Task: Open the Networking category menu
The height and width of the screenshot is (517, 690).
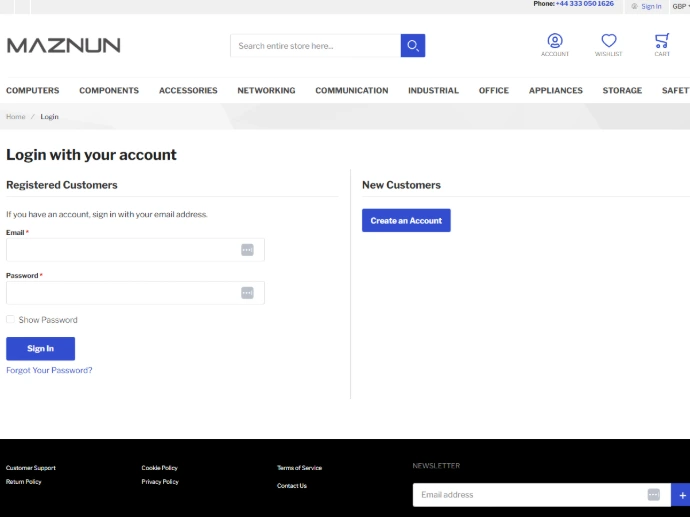Action: tap(266, 91)
